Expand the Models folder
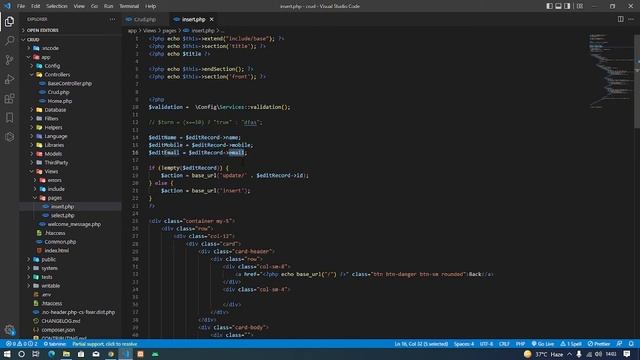 tap(53, 154)
